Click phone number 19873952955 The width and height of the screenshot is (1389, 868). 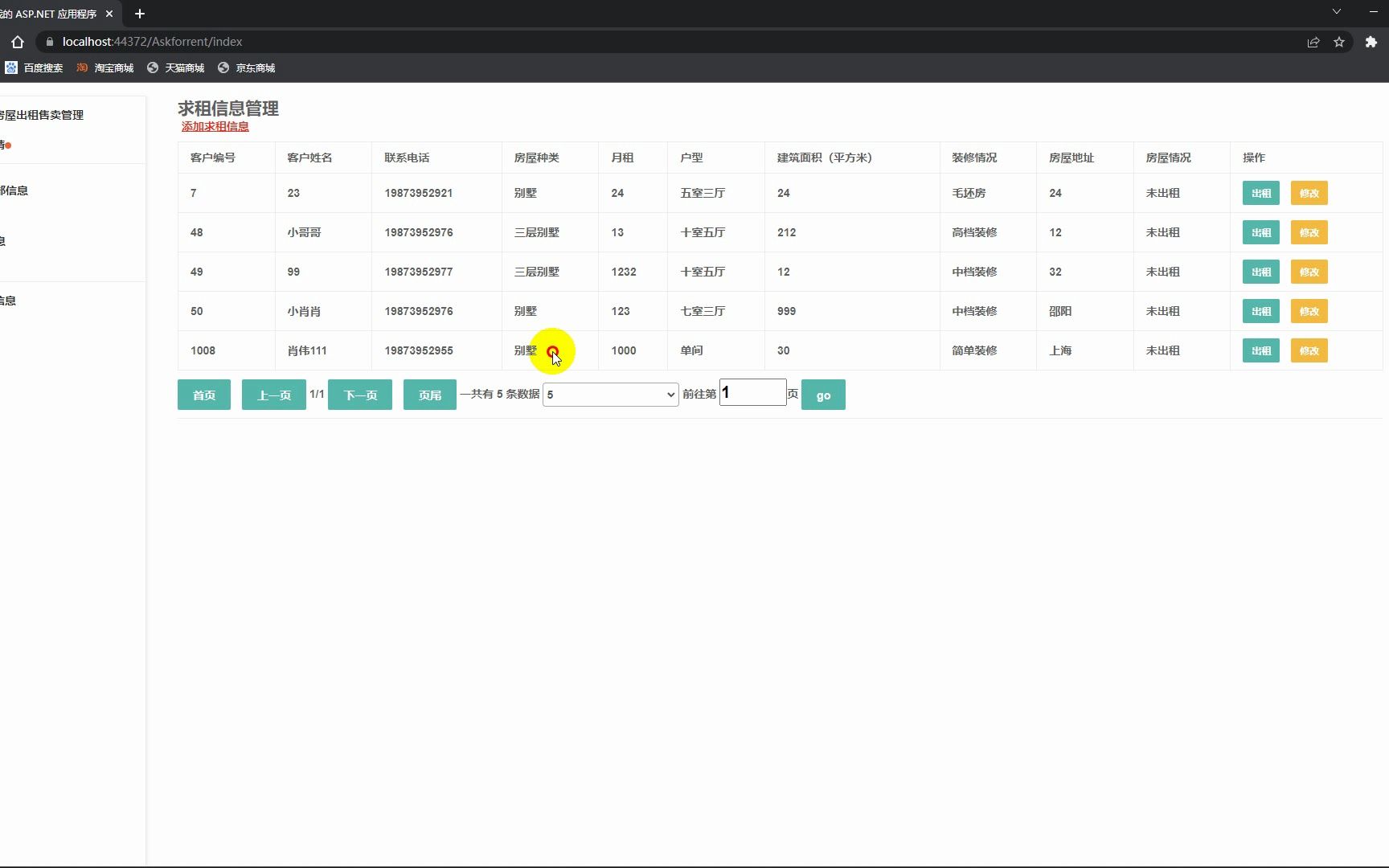click(x=419, y=350)
